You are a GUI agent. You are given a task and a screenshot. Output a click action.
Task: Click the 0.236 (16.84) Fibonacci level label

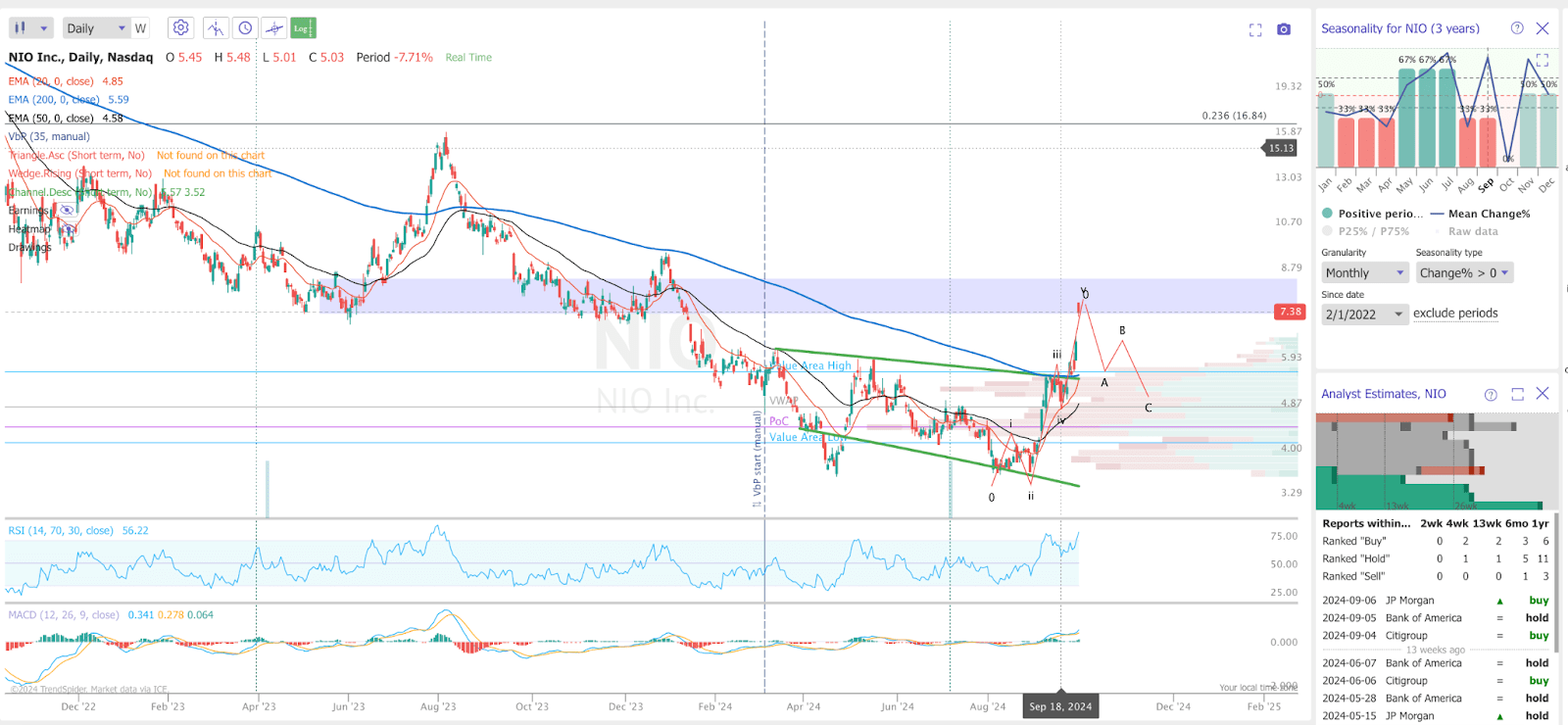(x=1234, y=116)
